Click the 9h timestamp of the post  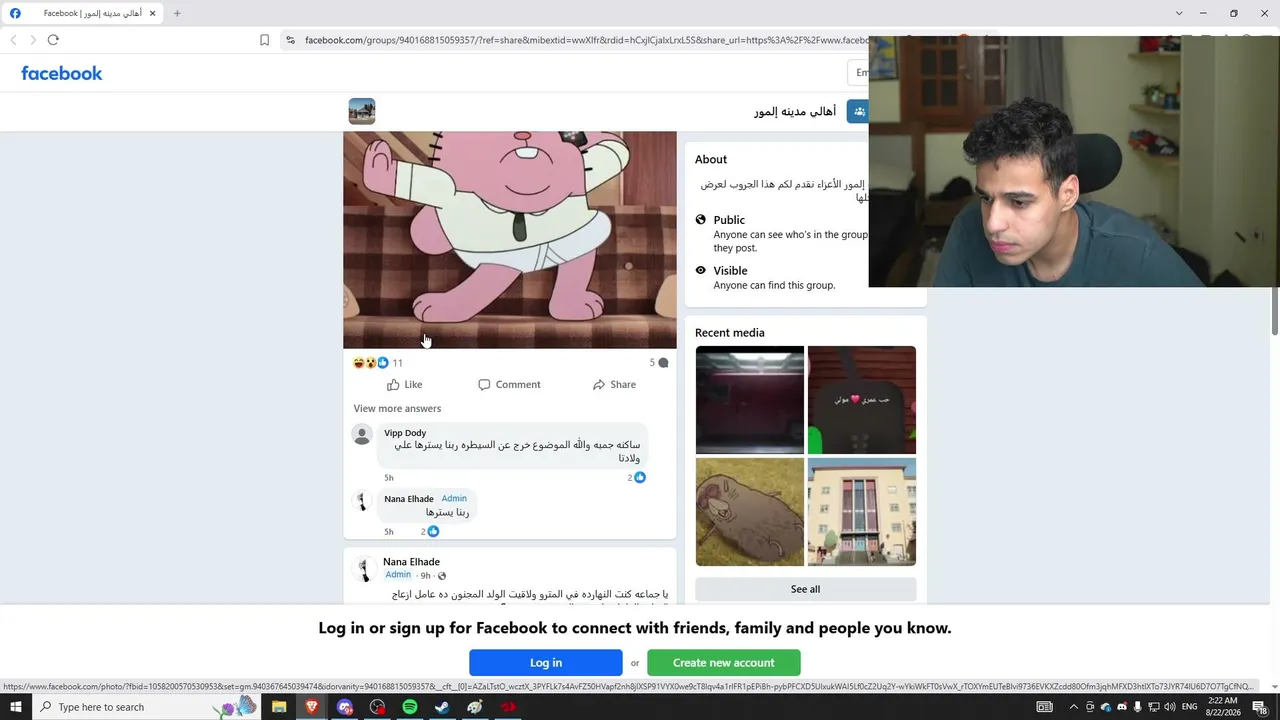(x=426, y=576)
